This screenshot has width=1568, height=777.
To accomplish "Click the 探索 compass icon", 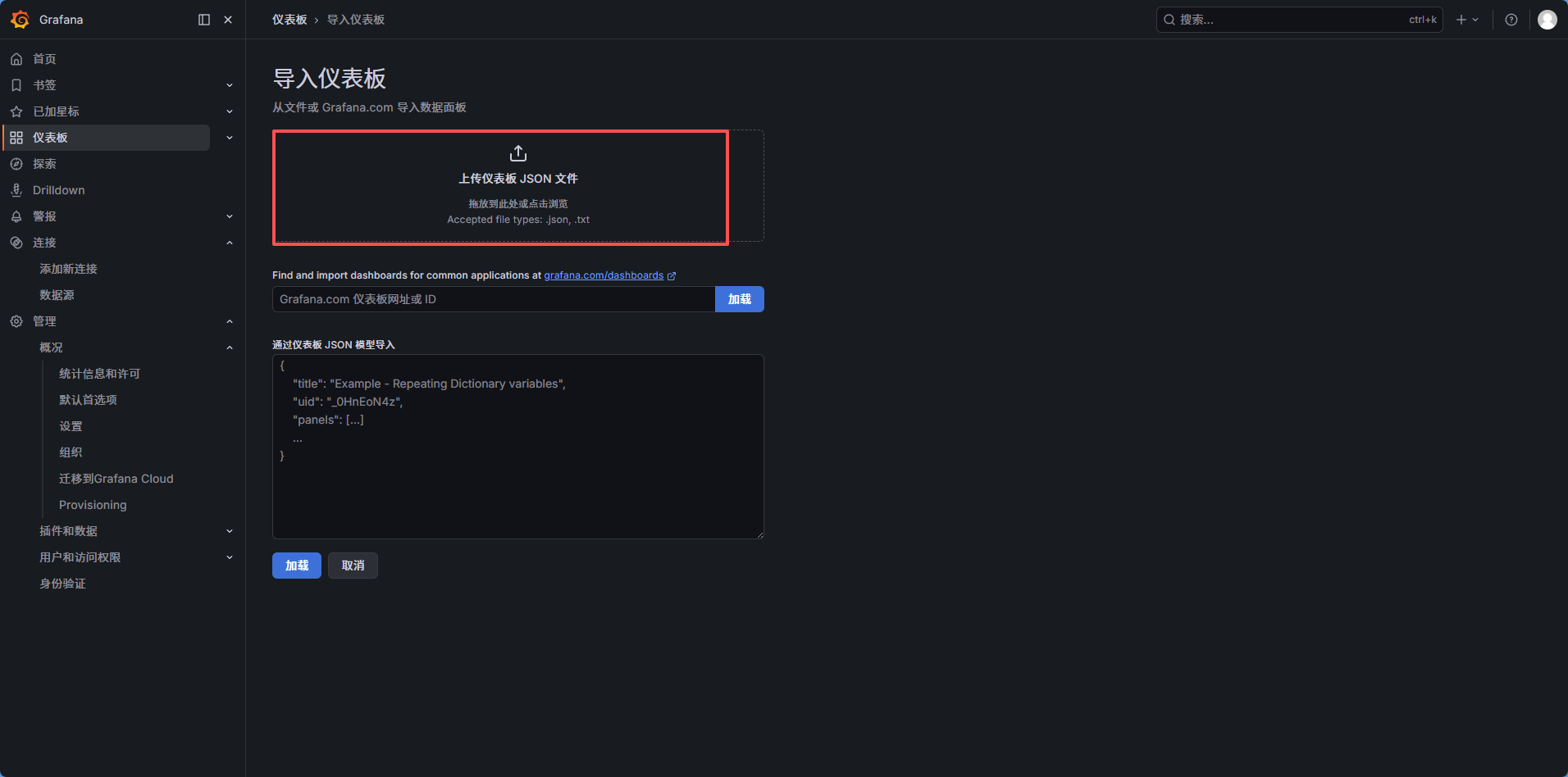I will pyautogui.click(x=16, y=164).
